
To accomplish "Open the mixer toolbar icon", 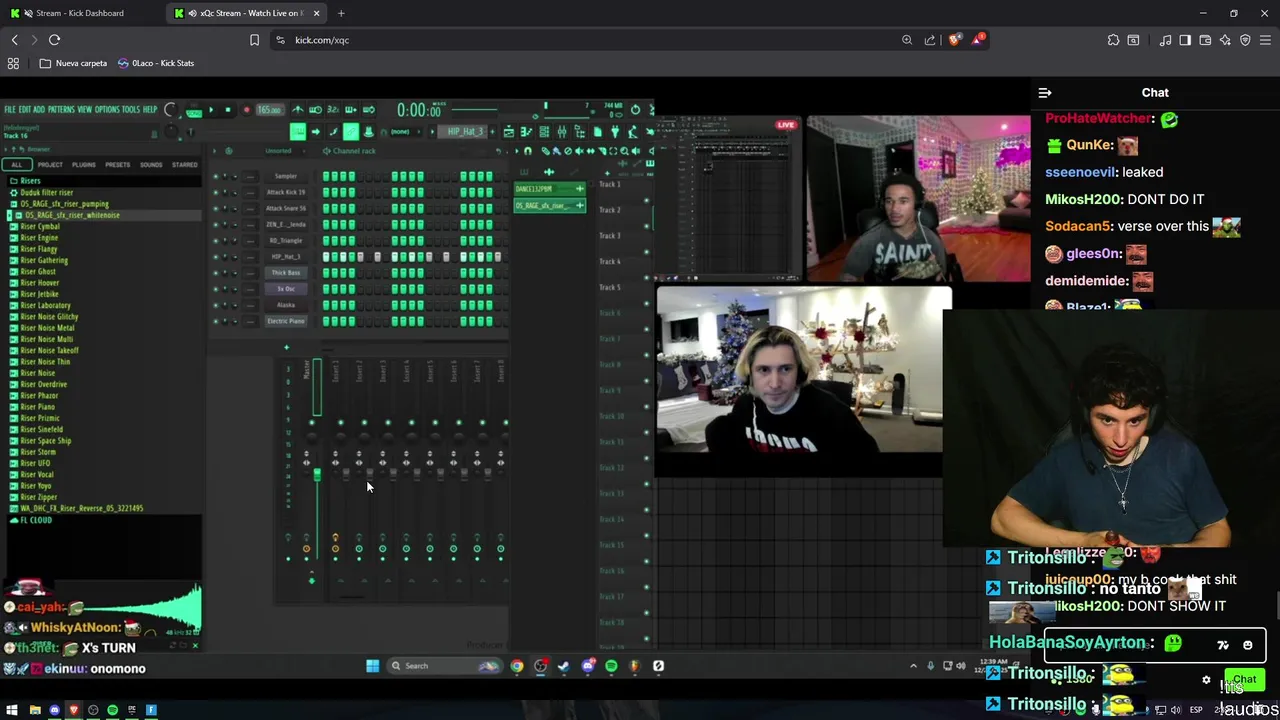I will [x=561, y=131].
